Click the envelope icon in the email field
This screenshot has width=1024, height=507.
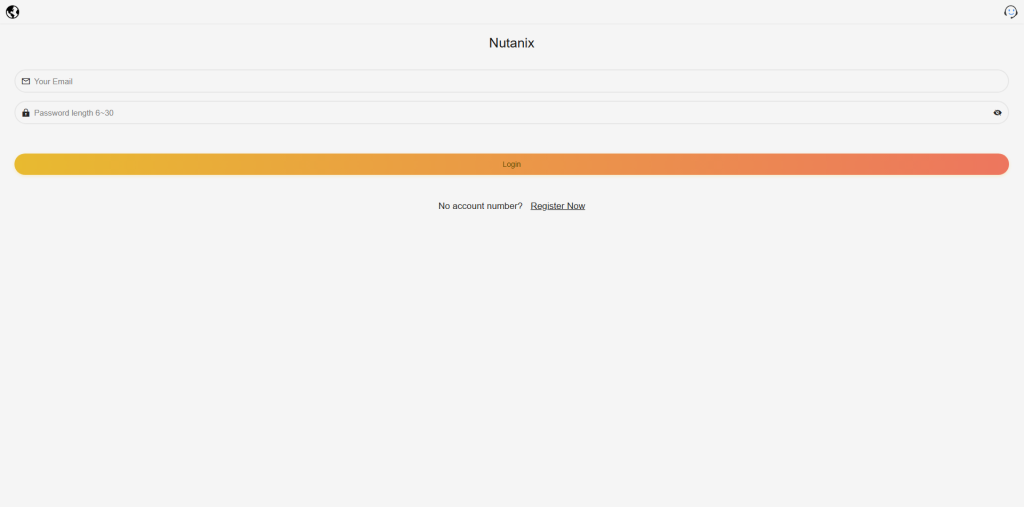[26, 81]
